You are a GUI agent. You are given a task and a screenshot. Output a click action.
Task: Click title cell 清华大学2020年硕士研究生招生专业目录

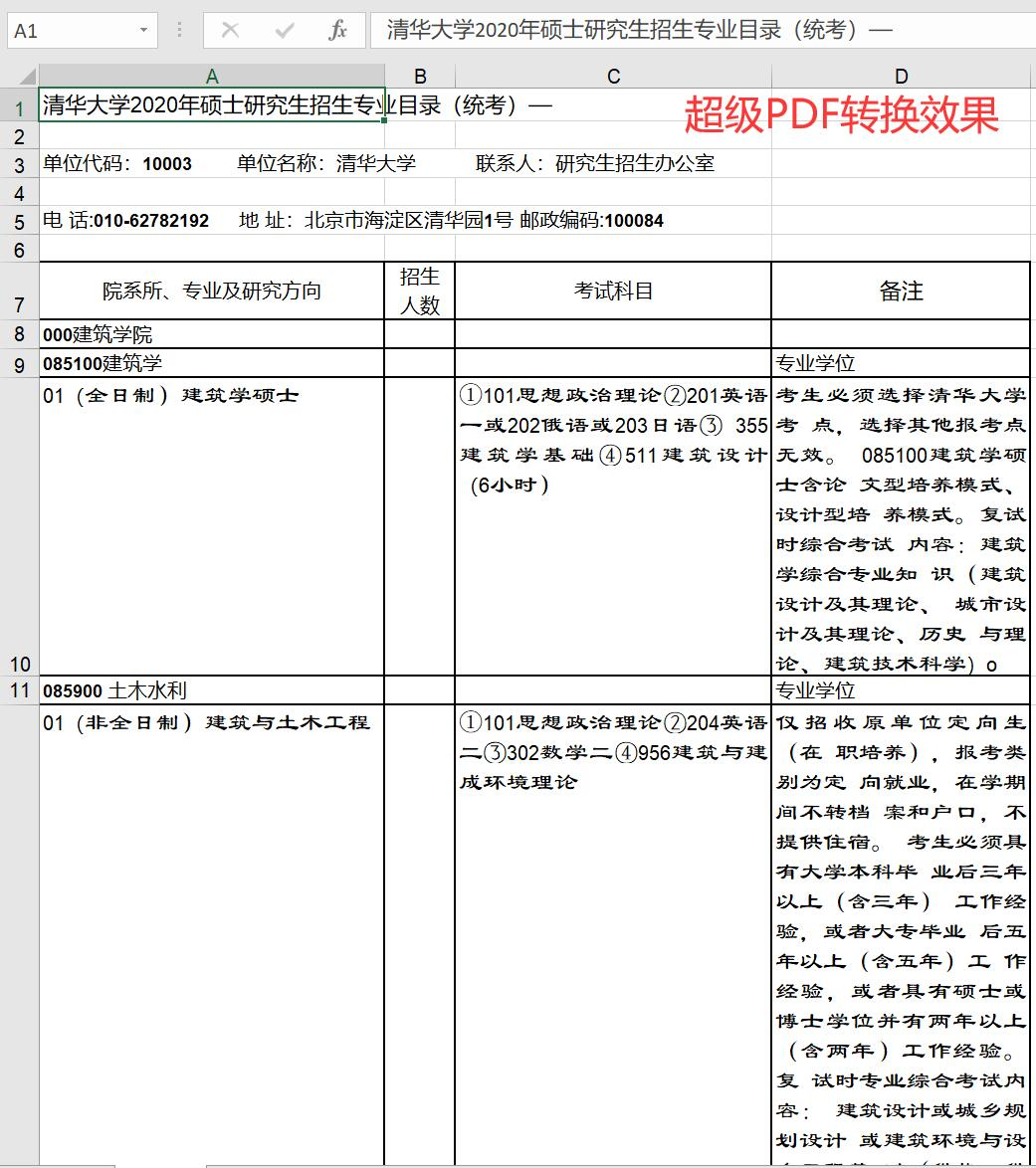tap(212, 105)
